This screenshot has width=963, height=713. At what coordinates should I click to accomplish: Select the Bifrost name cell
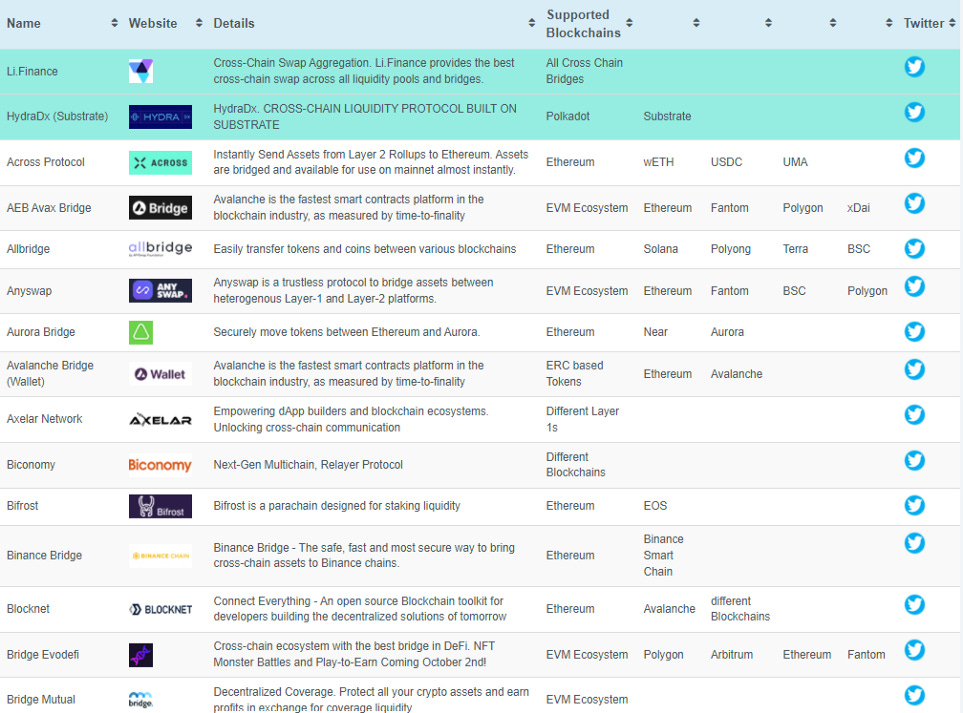22,505
